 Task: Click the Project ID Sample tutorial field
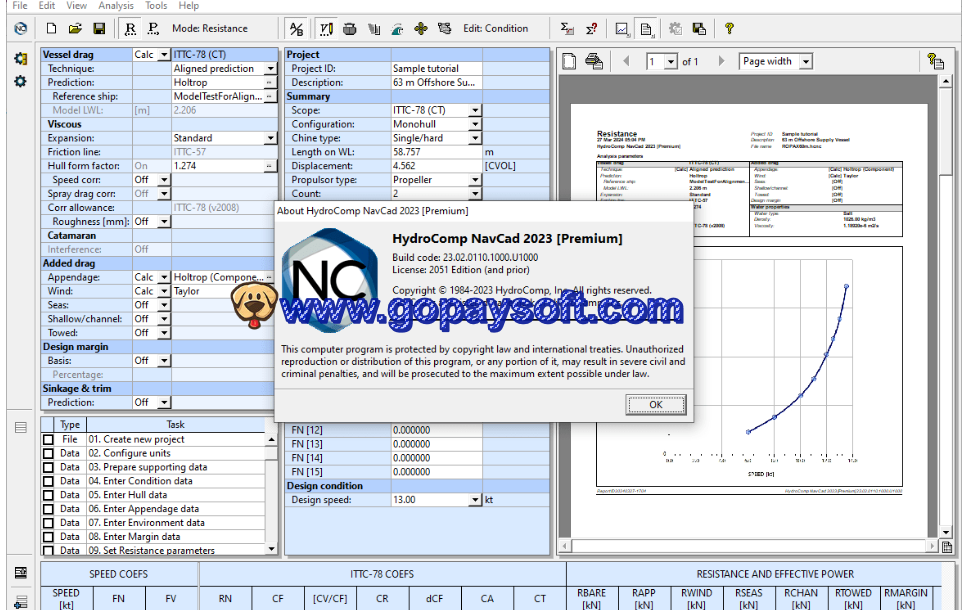pos(437,69)
